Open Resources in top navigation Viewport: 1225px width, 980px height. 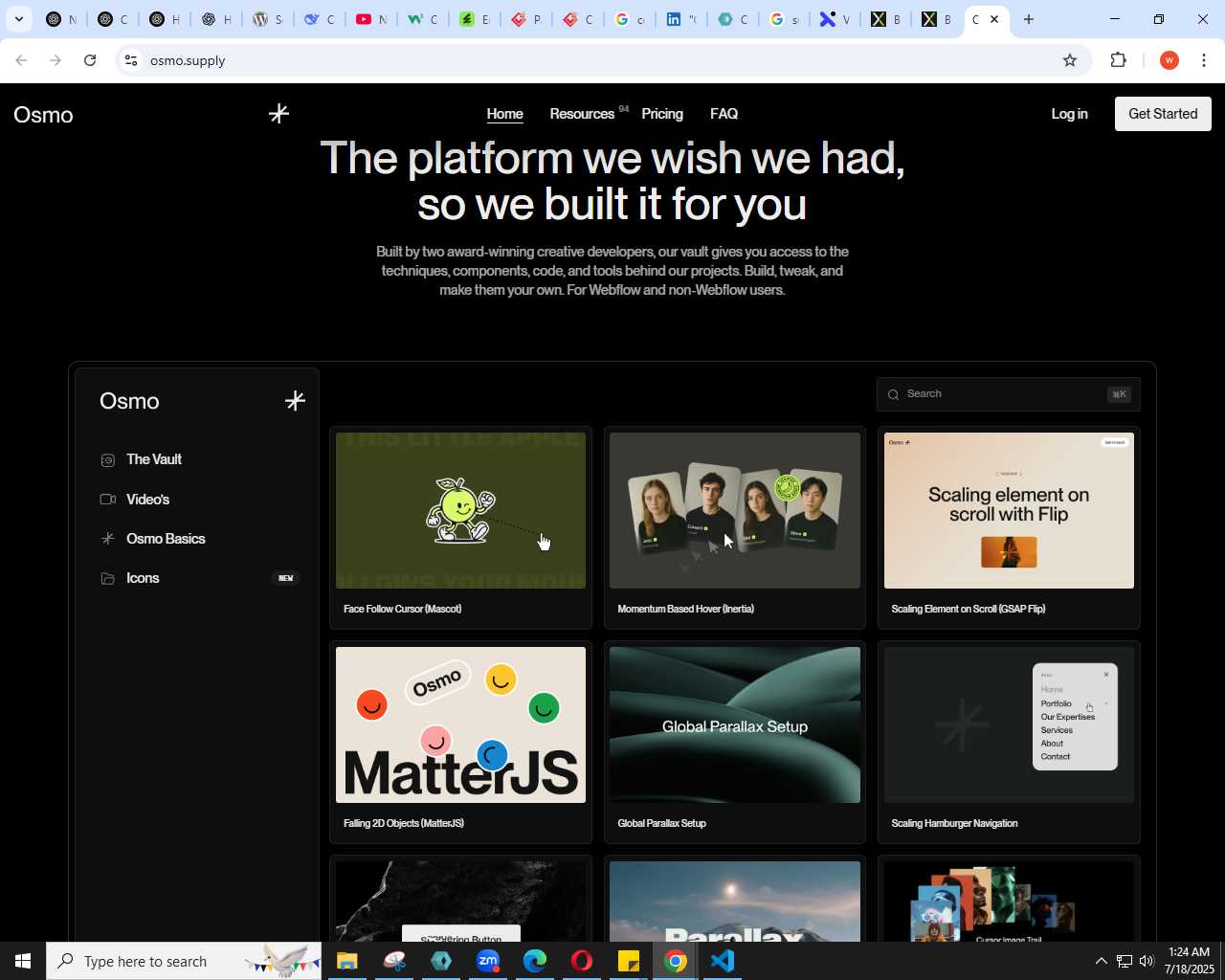(582, 114)
